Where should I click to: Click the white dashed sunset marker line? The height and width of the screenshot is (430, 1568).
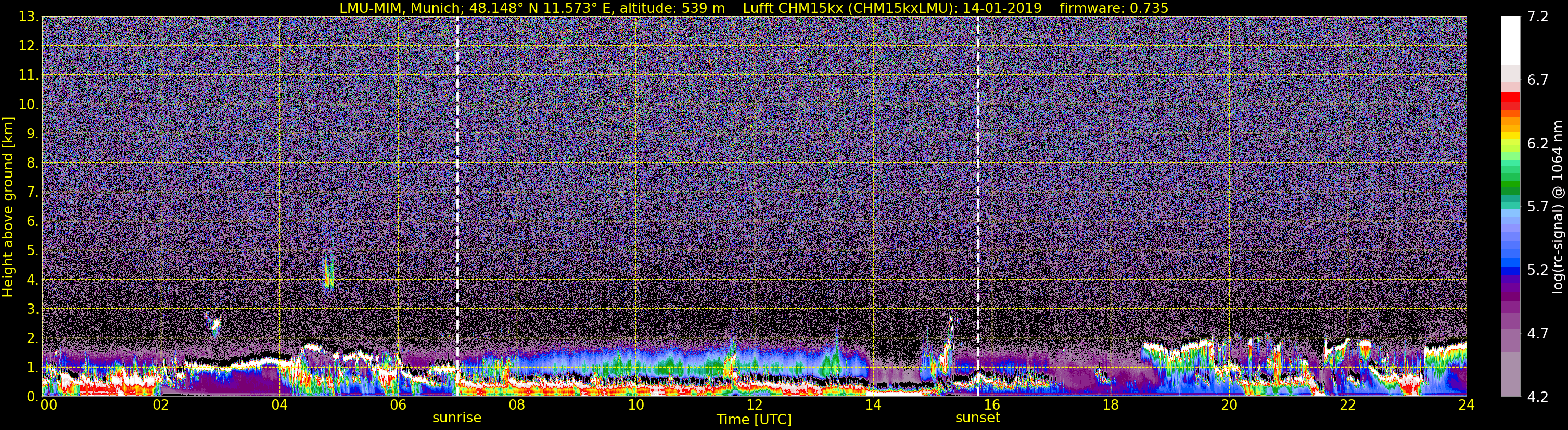[978, 207]
